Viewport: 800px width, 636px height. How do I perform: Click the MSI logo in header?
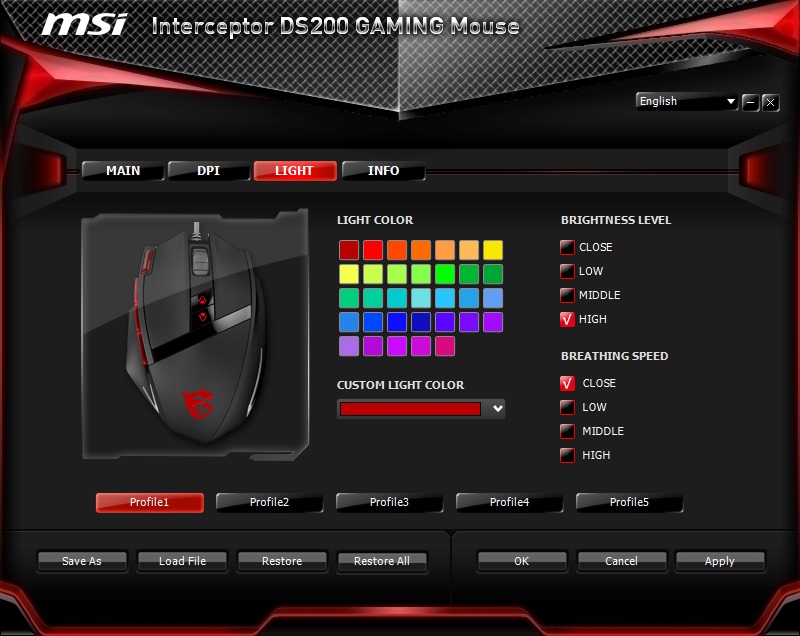(84, 24)
